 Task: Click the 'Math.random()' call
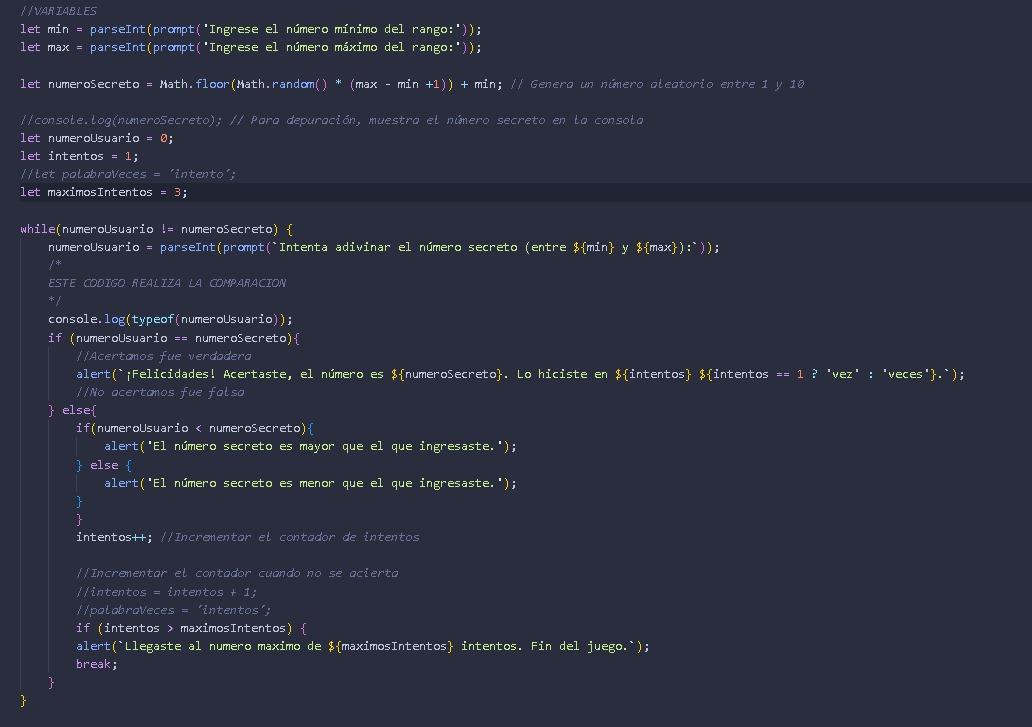[282, 84]
